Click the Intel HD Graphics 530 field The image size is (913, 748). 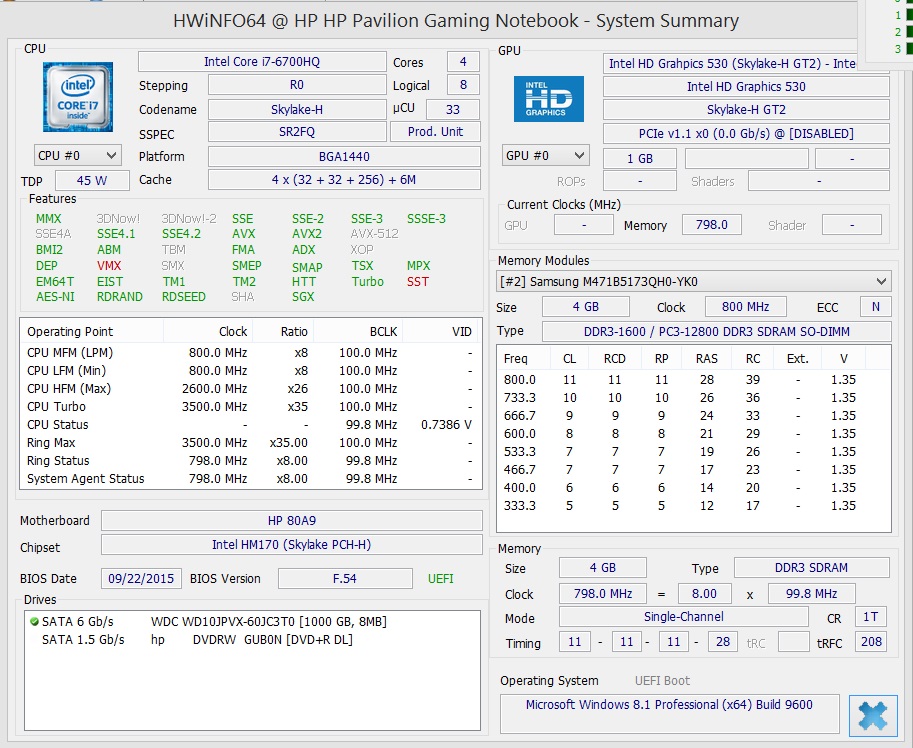tap(746, 87)
